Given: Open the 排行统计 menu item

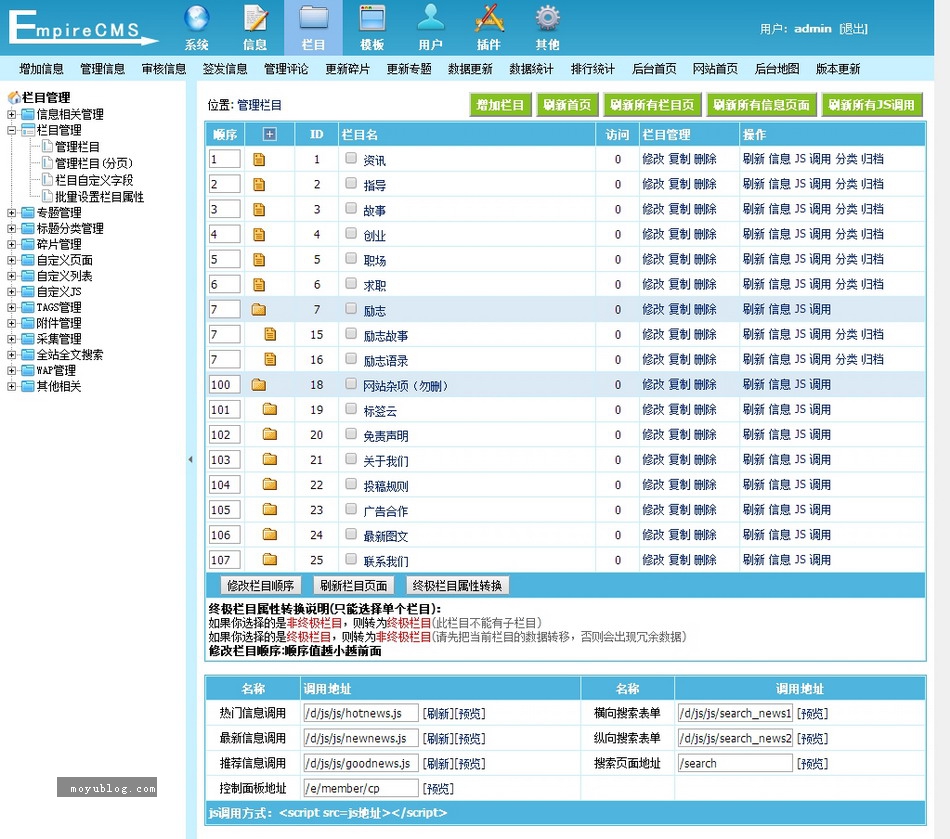Looking at the screenshot, I should 593,69.
